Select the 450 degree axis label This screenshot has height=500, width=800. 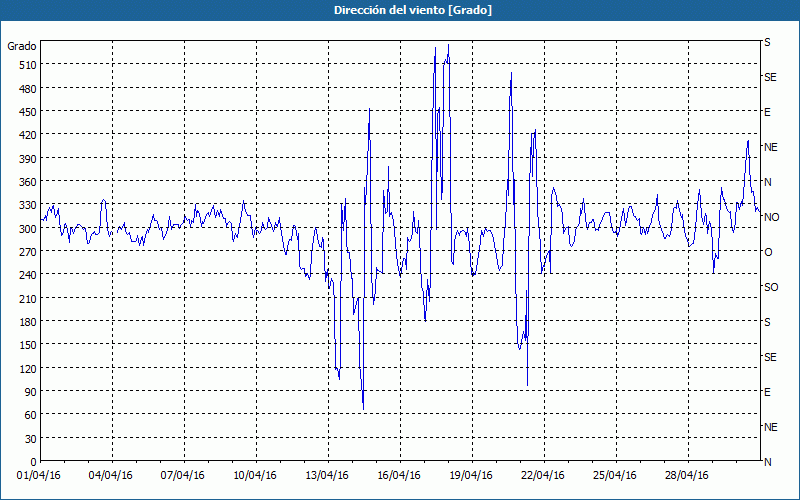(27, 112)
